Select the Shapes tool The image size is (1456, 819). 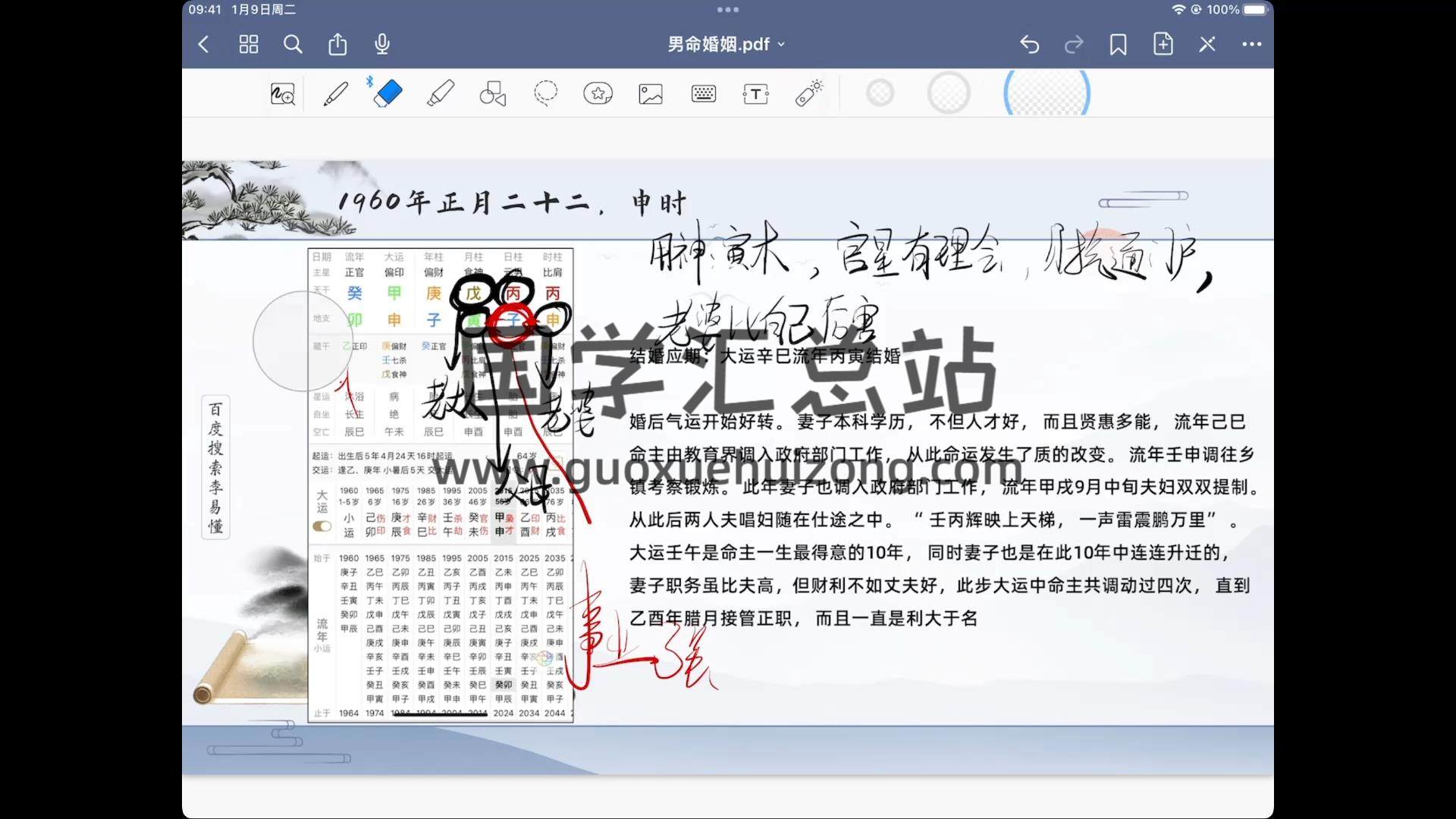pyautogui.click(x=493, y=94)
